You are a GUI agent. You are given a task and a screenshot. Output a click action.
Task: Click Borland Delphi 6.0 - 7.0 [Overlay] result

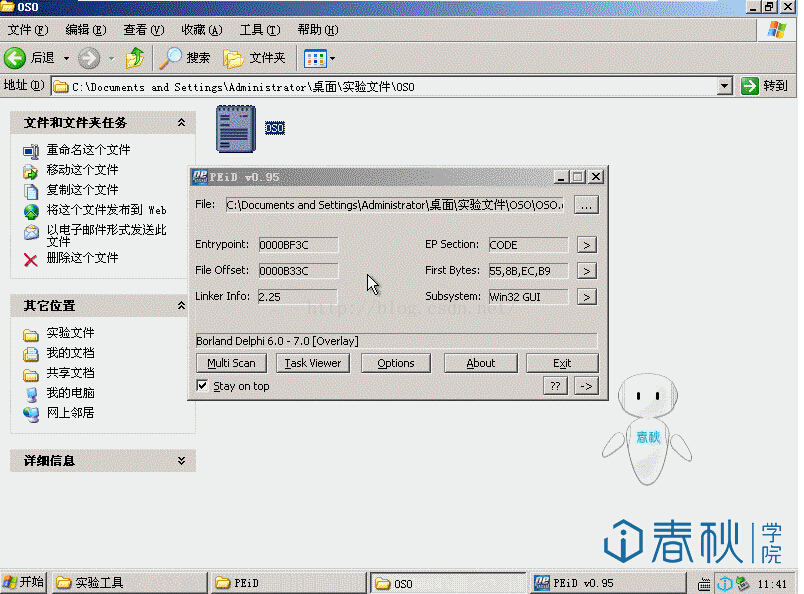point(396,341)
